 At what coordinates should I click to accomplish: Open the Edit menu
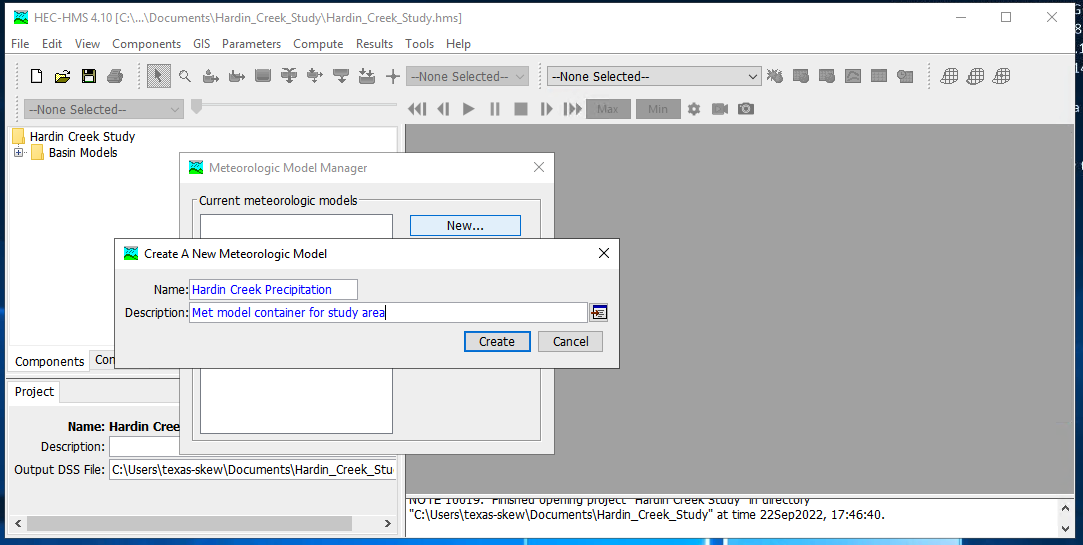52,44
